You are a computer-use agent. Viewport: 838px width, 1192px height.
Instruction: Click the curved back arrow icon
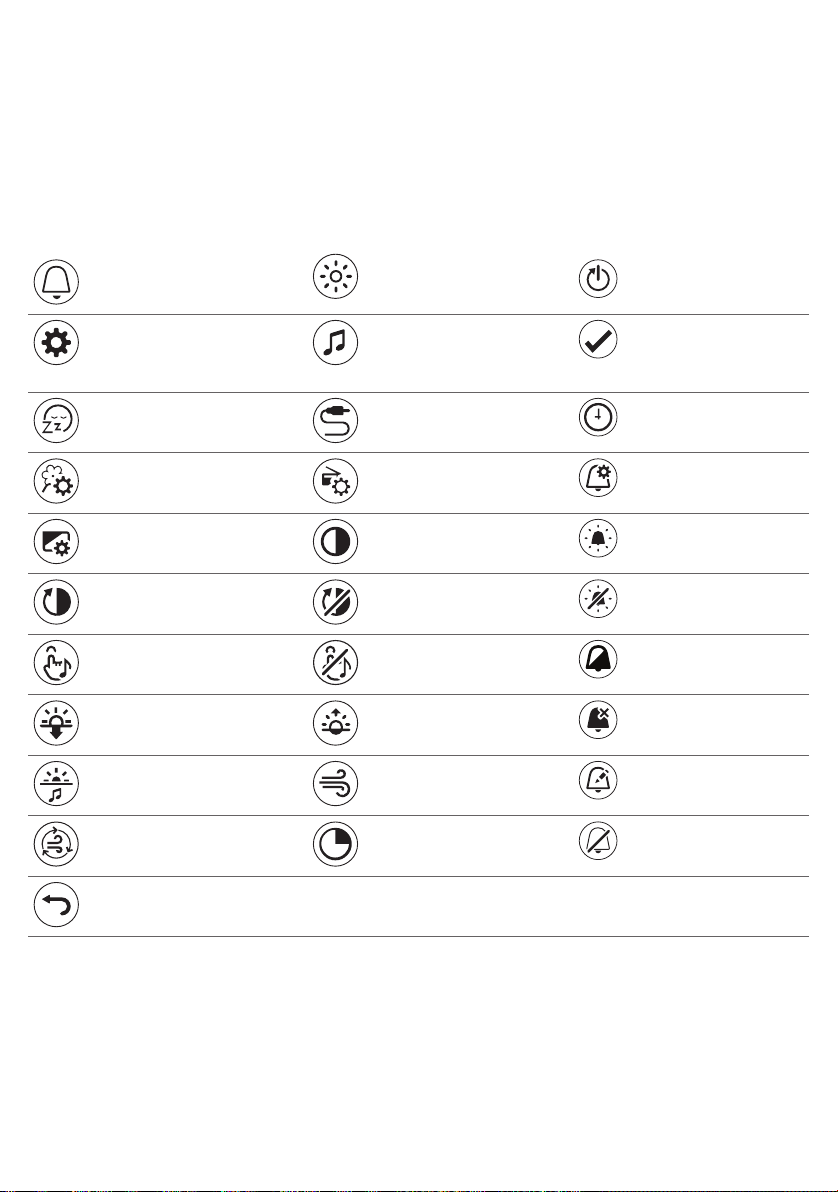[56, 905]
